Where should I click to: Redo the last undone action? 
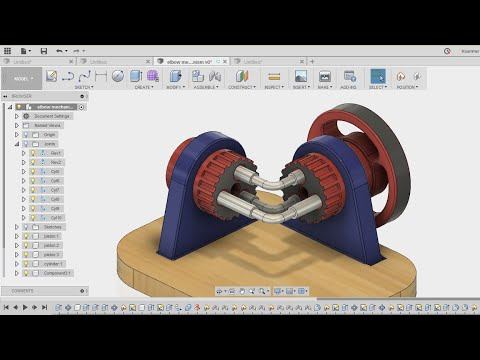coord(77,51)
